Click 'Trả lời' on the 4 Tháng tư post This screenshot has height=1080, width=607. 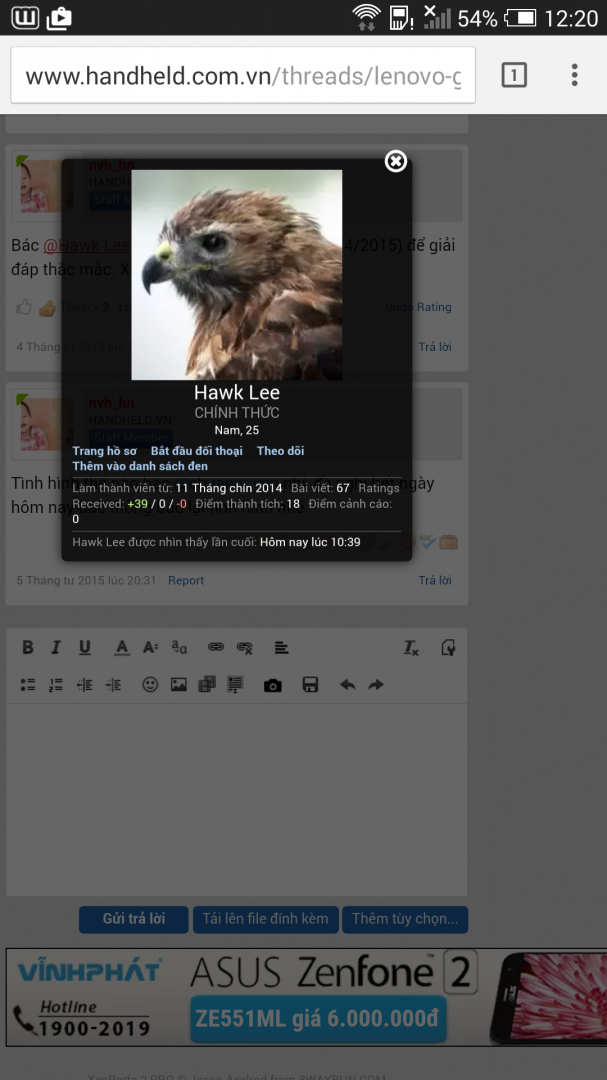pos(435,346)
